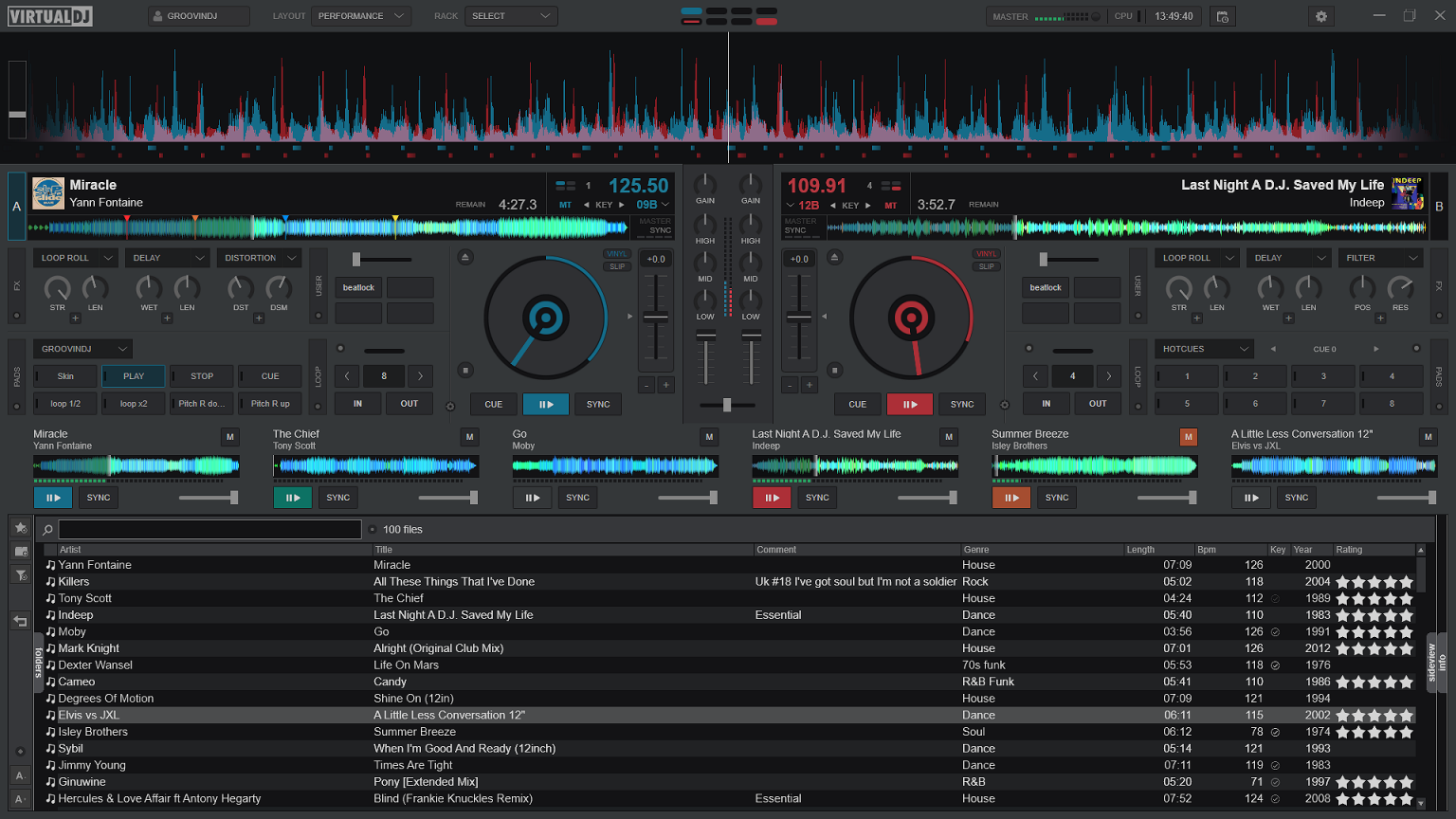Select Killers All These Things row

click(730, 582)
